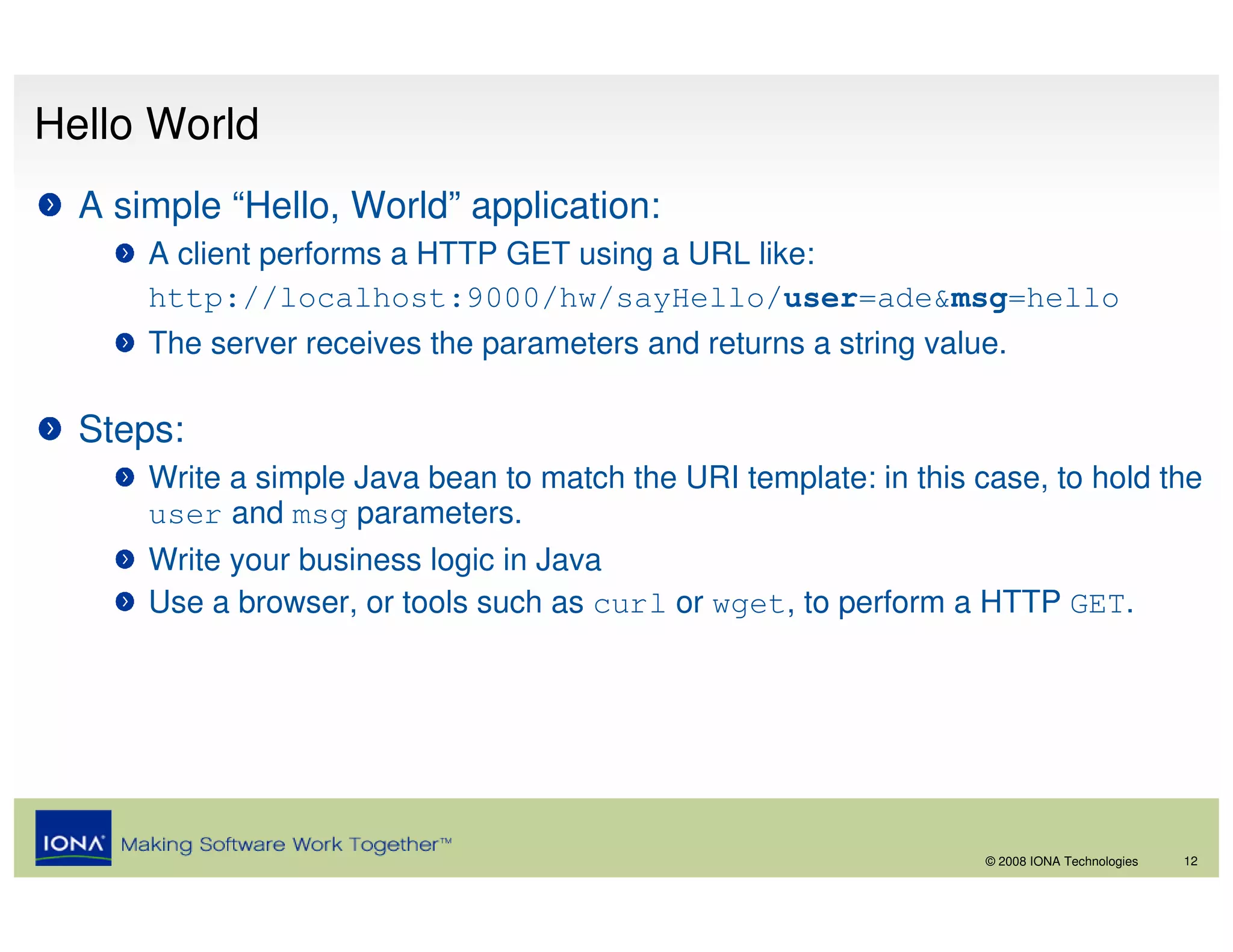This screenshot has width=1233, height=952.
Task: Click the 'Steps:' heading text
Action: [x=131, y=430]
